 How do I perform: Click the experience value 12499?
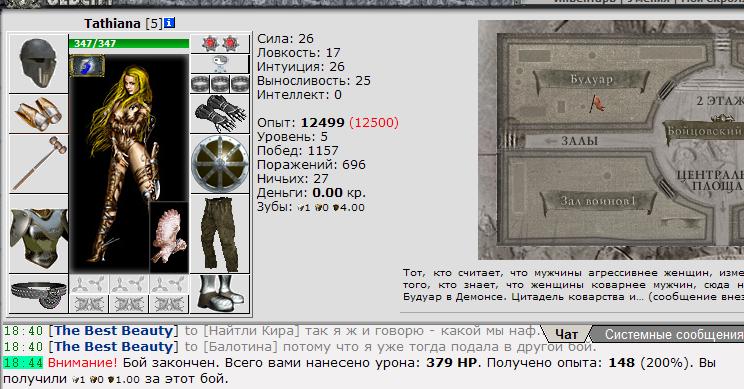[x=322, y=122]
